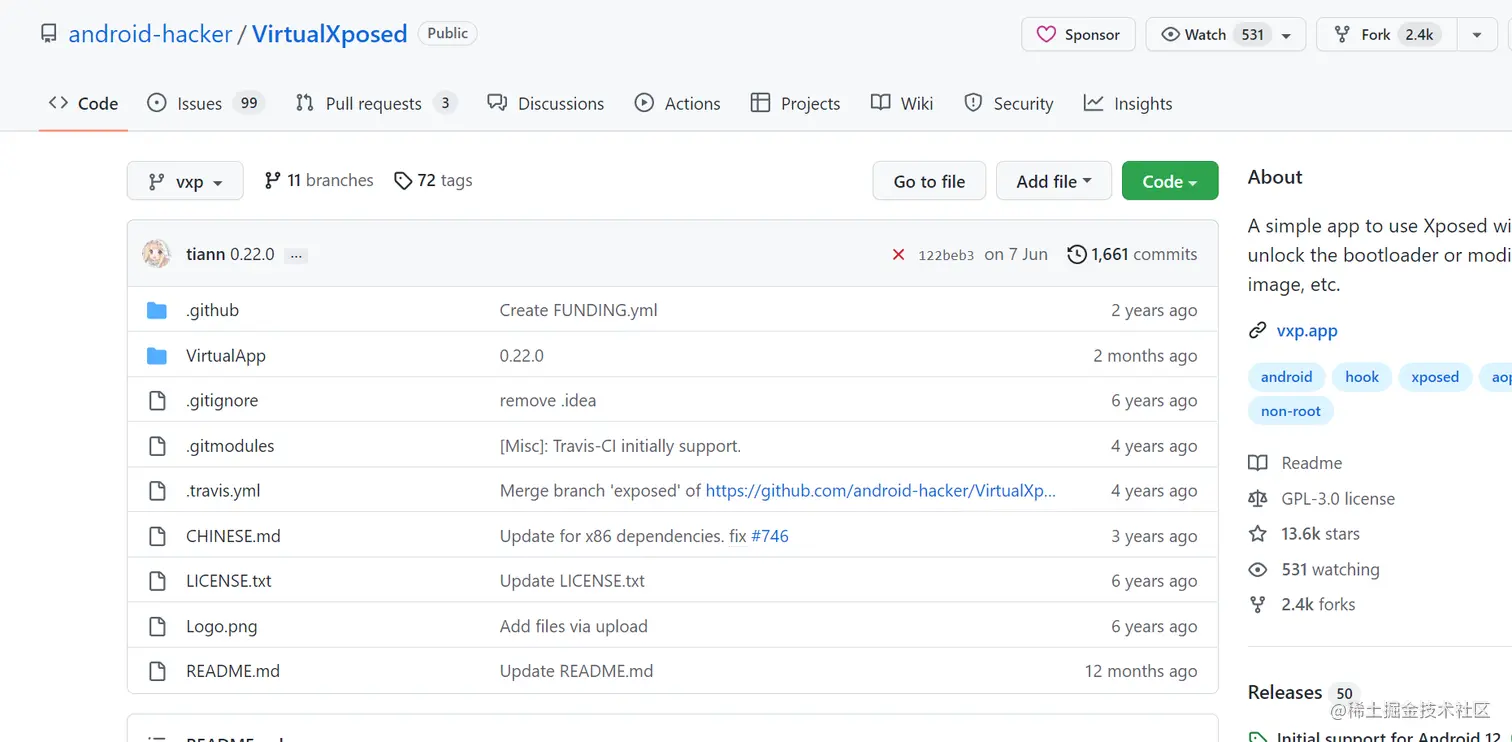Click the file icon beside CHINESE.md
1512x742 pixels.
point(157,536)
